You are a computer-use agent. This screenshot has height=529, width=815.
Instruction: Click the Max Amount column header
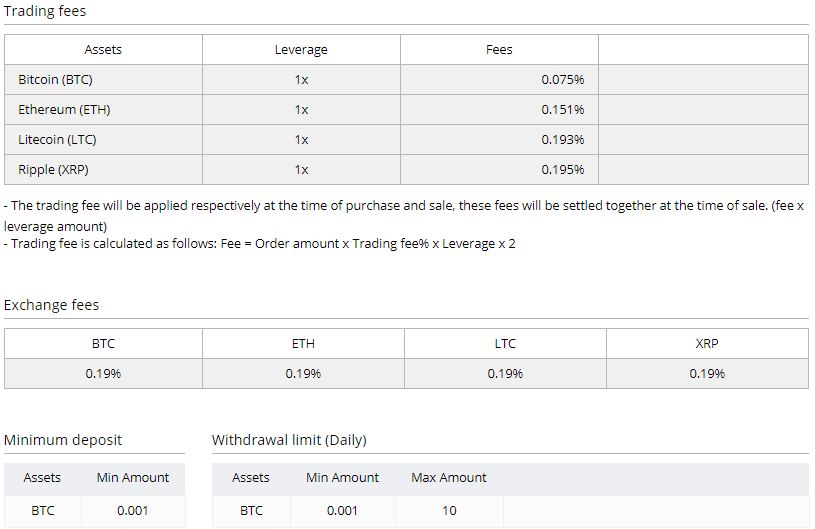click(x=449, y=477)
